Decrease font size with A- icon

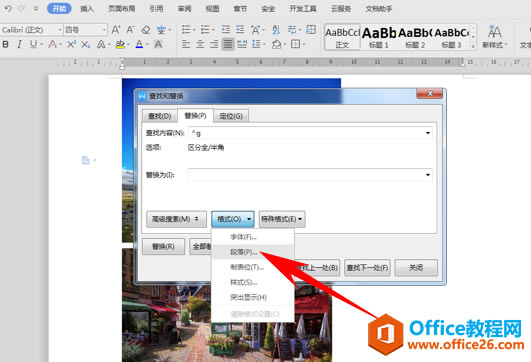130,30
